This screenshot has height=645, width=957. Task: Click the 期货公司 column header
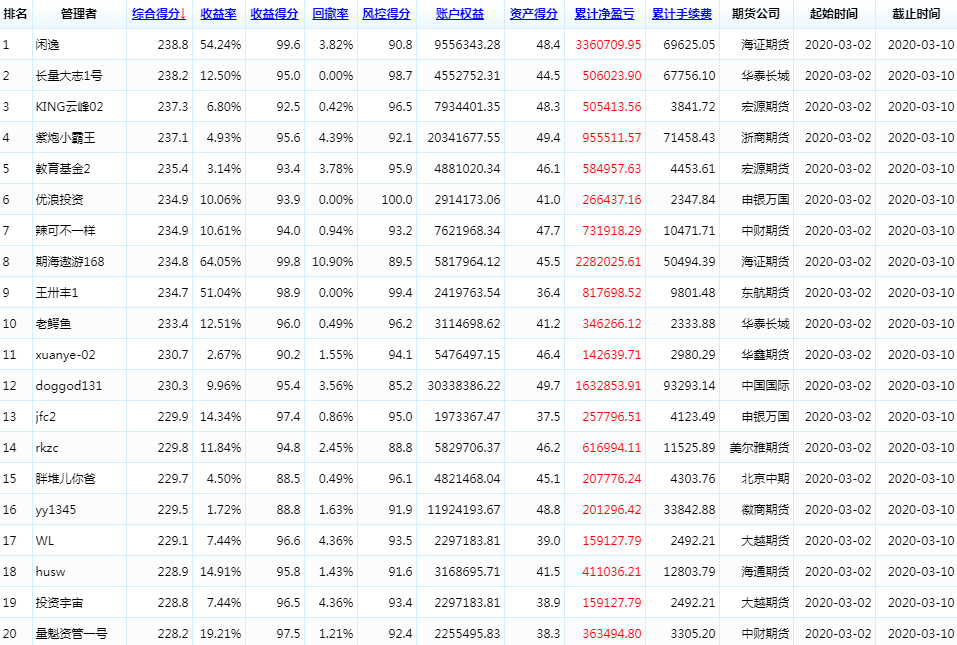[x=756, y=14]
